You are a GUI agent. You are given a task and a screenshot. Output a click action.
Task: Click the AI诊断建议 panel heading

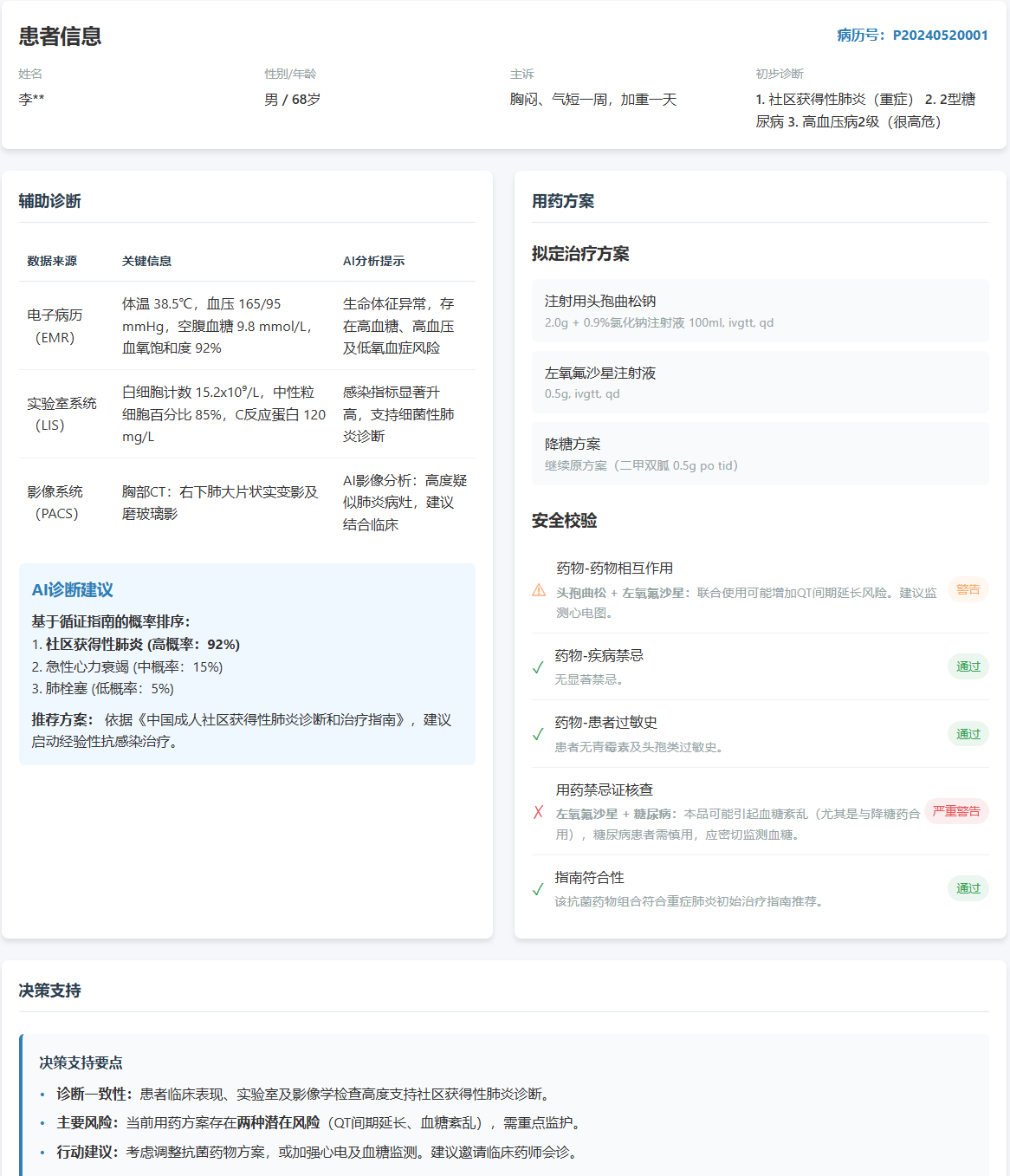click(x=73, y=590)
